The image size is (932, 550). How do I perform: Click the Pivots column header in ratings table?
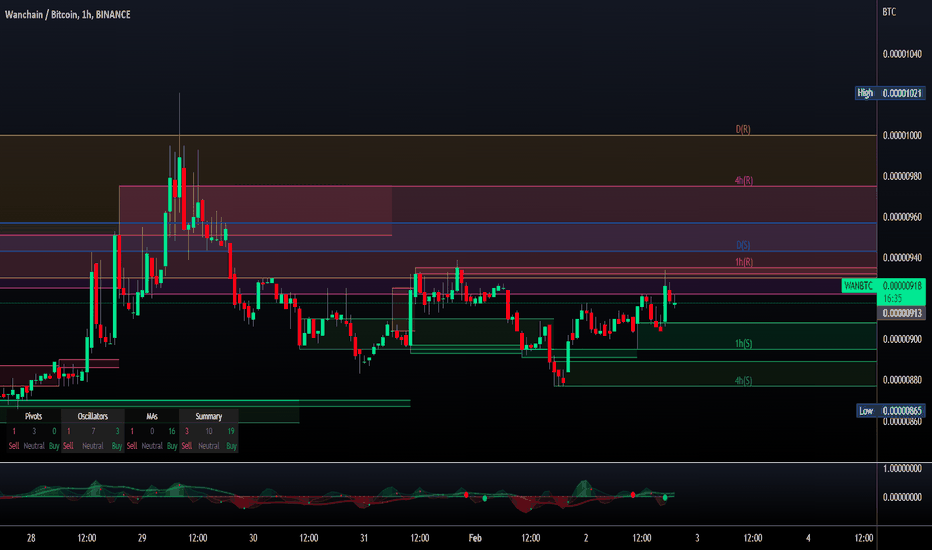pyautogui.click(x=33, y=416)
